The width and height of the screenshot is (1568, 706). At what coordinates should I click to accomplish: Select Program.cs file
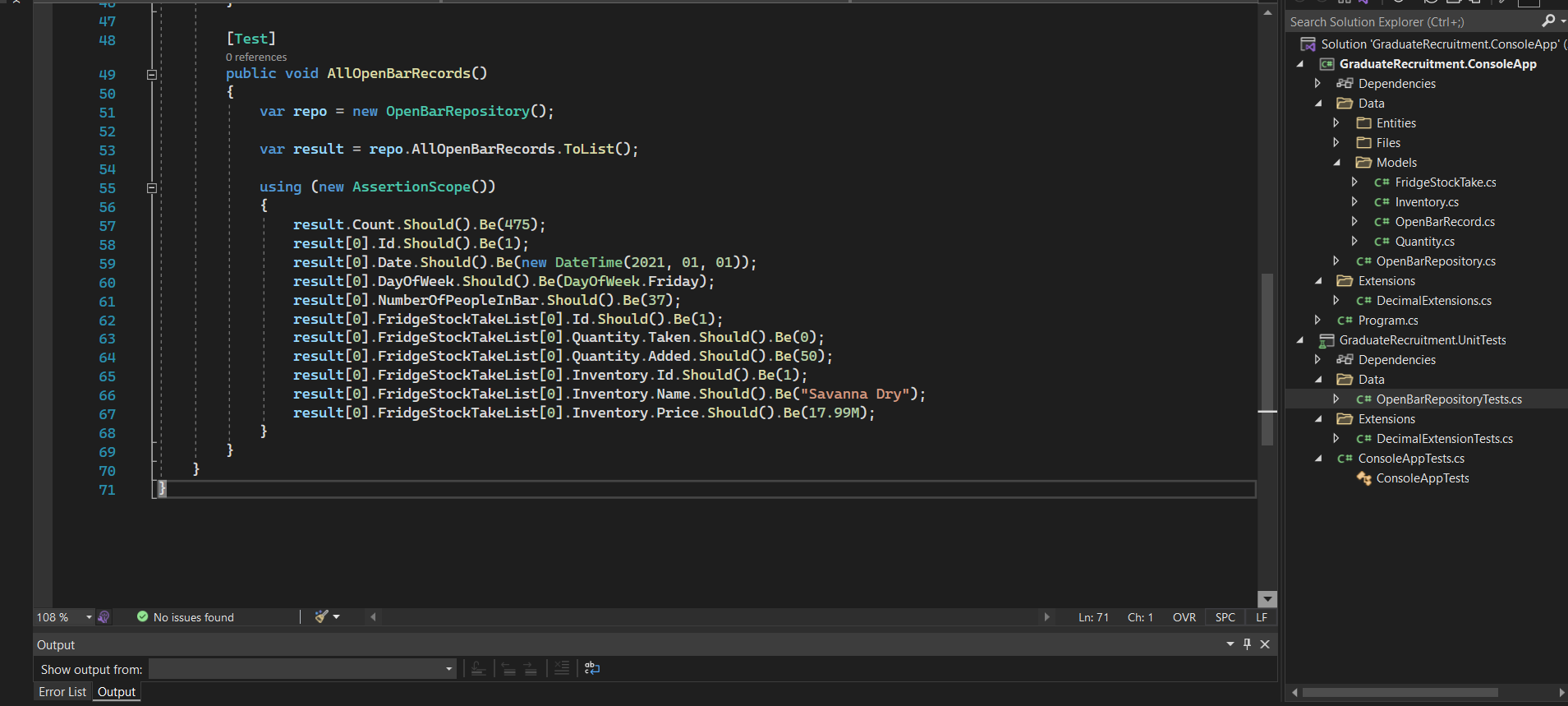click(1388, 321)
